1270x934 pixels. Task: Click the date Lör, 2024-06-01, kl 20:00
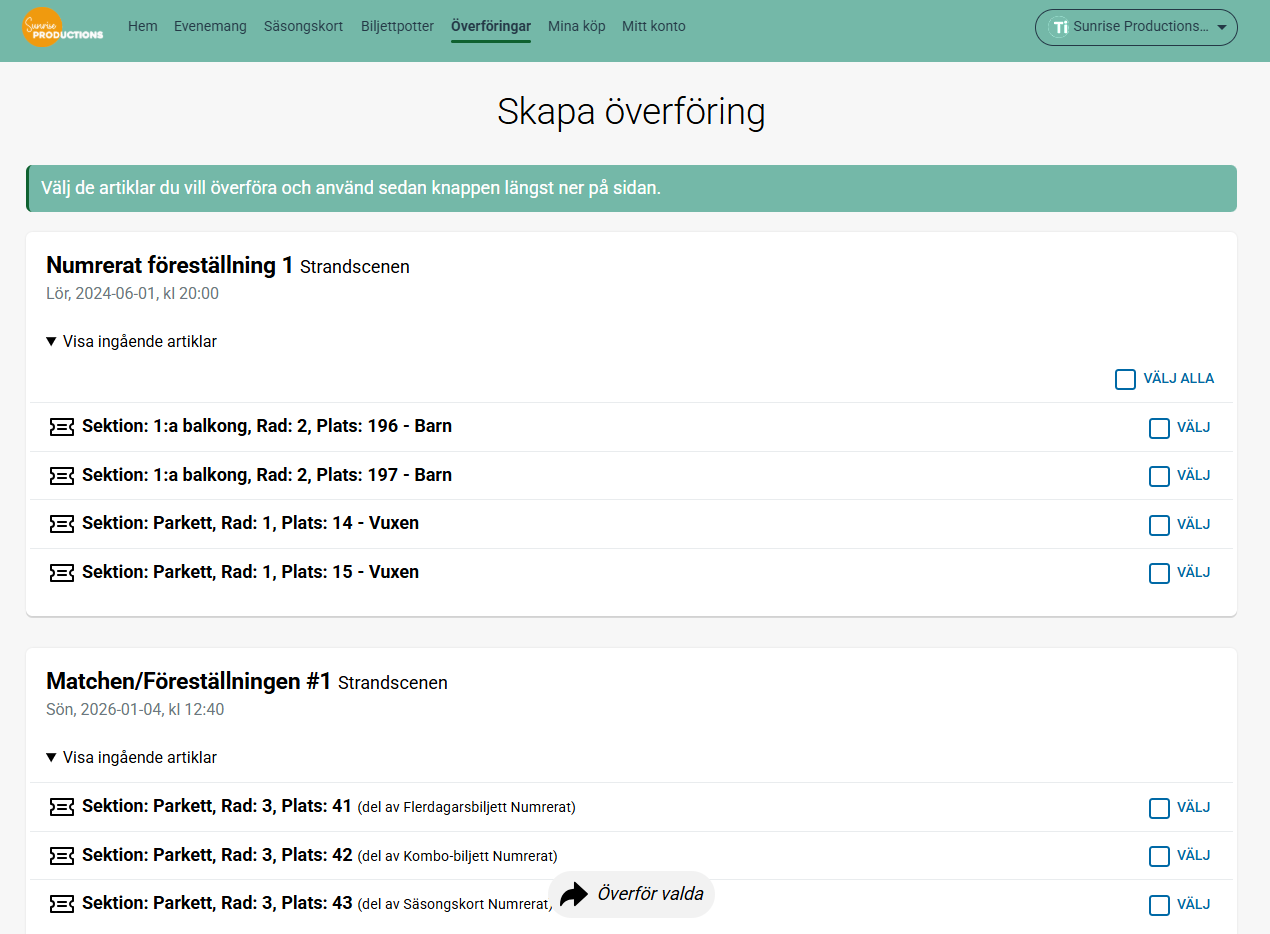point(133,294)
